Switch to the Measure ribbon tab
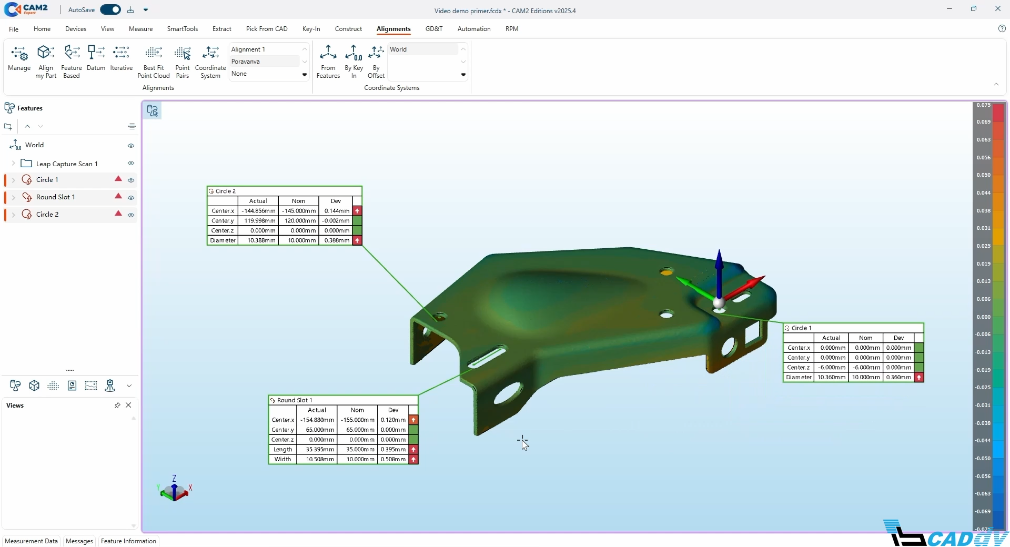 click(140, 29)
